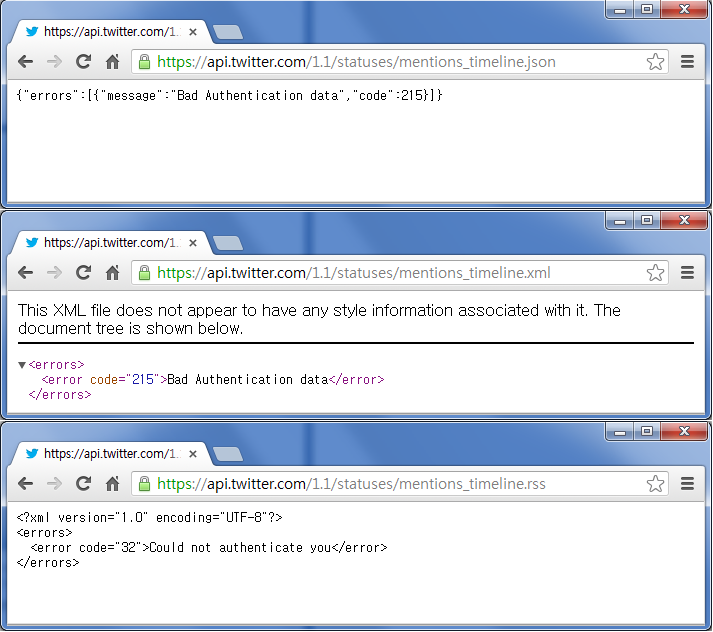The width and height of the screenshot is (713, 632).
Task: Open home page in the .xml window
Action: (x=112, y=272)
